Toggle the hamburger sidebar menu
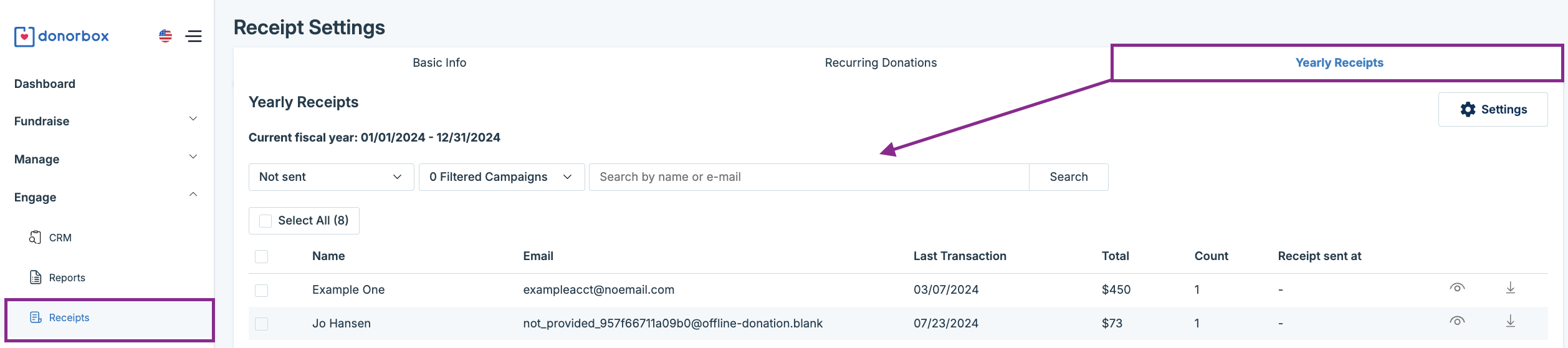The image size is (1568, 348). pos(194,36)
